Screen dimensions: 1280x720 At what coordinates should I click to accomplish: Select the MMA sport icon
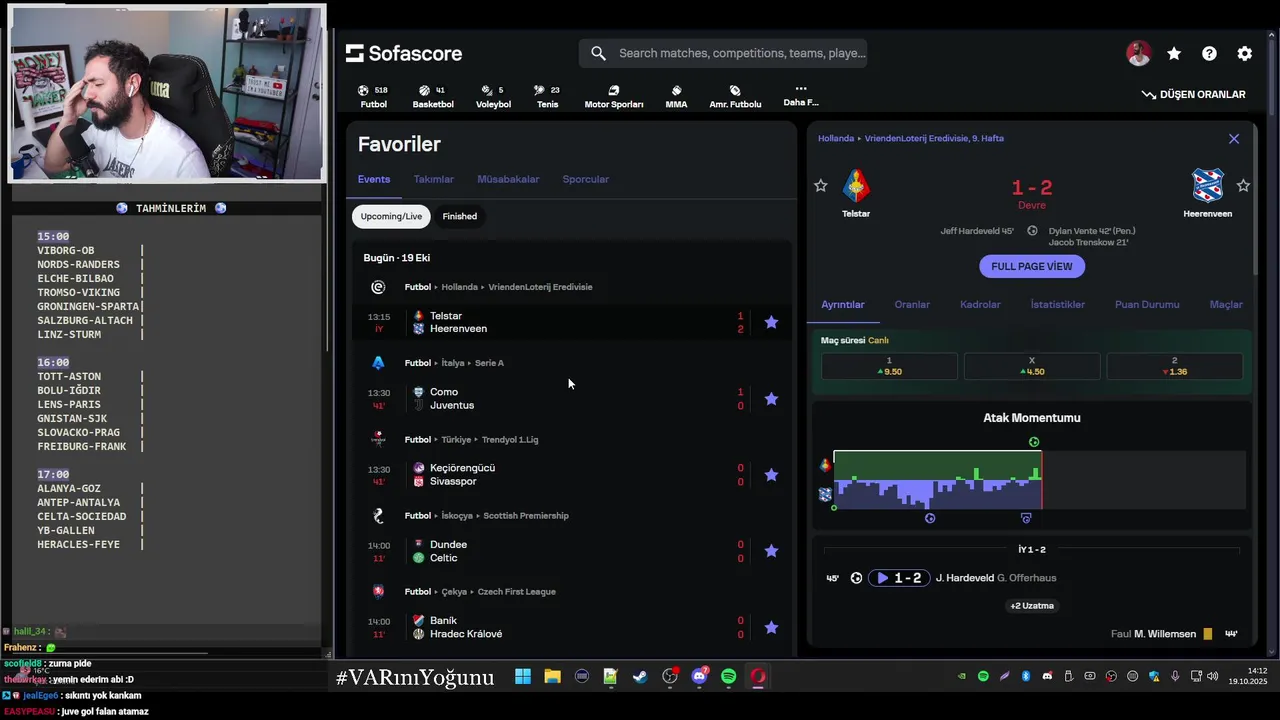pos(676,96)
